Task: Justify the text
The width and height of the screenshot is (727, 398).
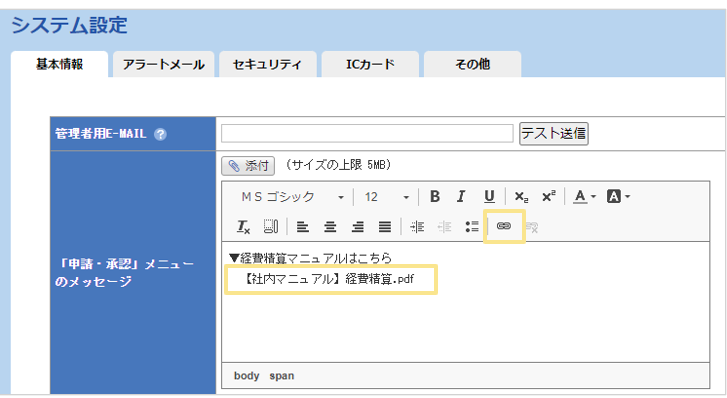Action: pyautogui.click(x=385, y=227)
